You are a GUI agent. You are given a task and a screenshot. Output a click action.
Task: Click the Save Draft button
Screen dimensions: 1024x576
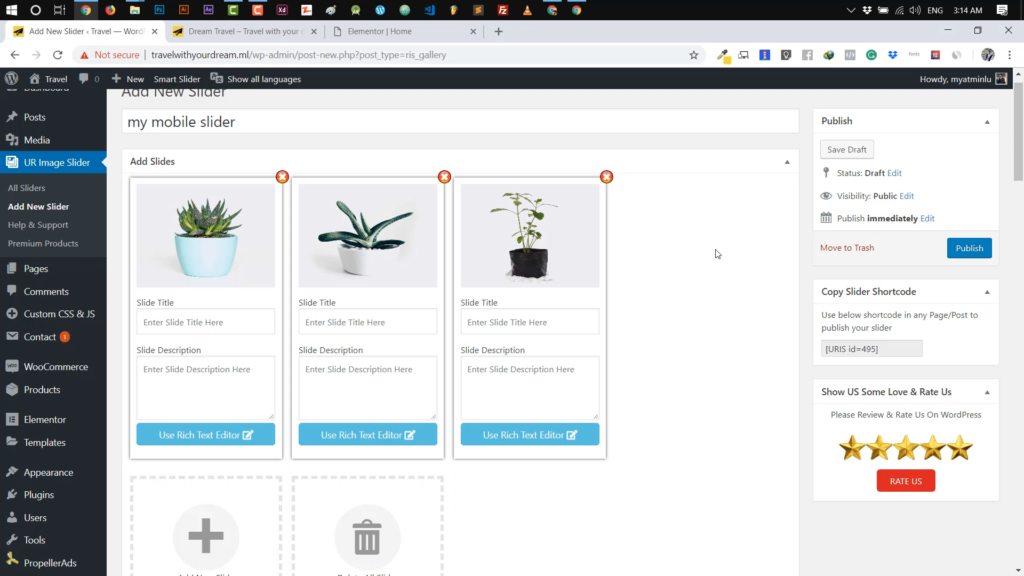point(847,150)
